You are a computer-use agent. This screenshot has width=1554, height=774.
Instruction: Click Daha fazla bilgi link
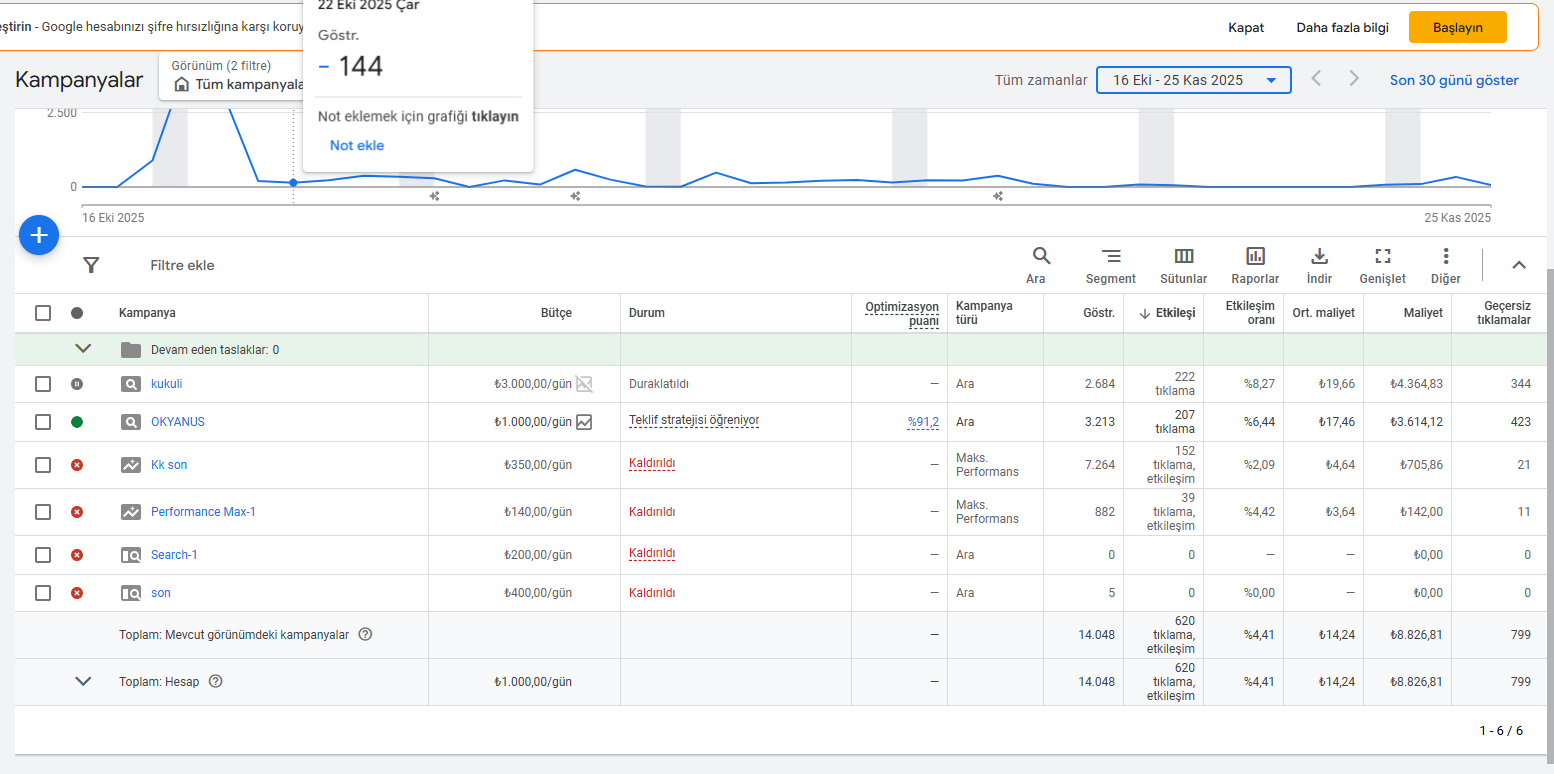coord(1342,28)
